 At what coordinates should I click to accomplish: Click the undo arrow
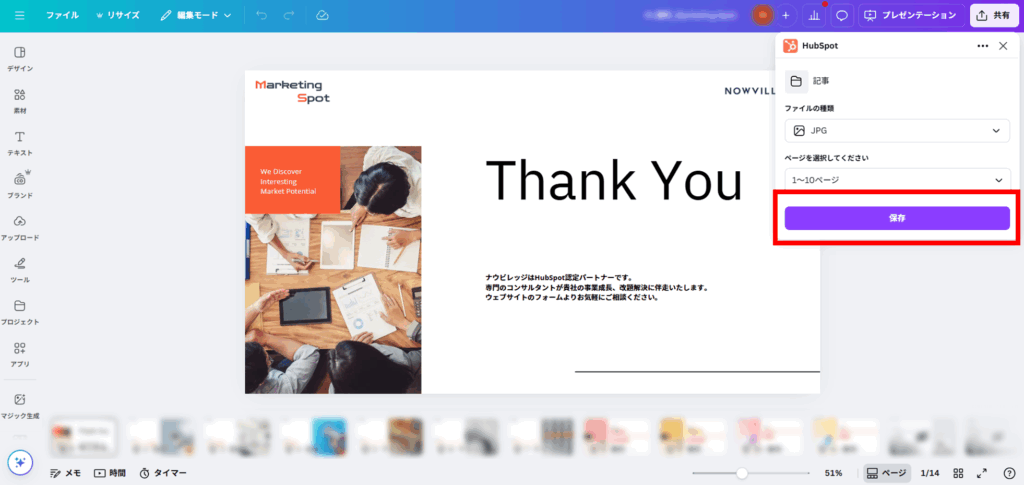[x=262, y=15]
